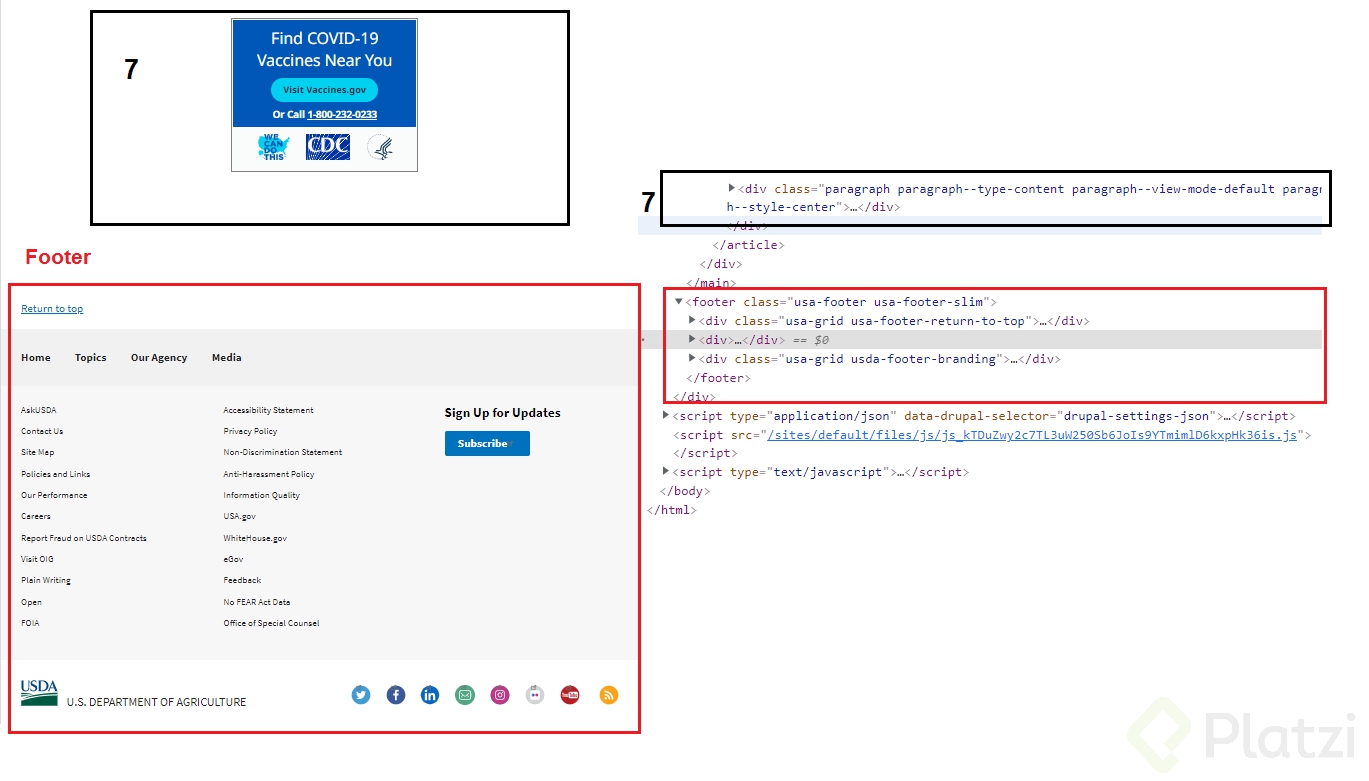Expand the usa-footer-return-to-top div node

693,321
